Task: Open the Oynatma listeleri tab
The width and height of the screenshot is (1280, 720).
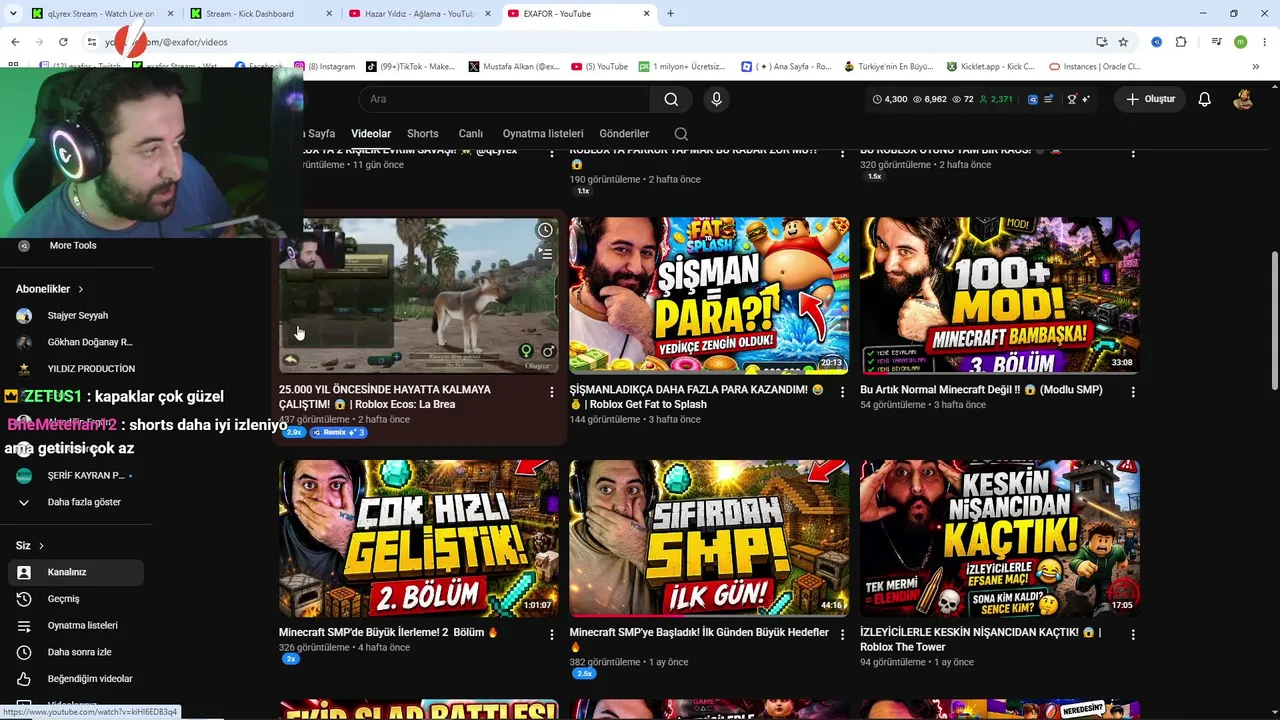Action: coord(543,134)
